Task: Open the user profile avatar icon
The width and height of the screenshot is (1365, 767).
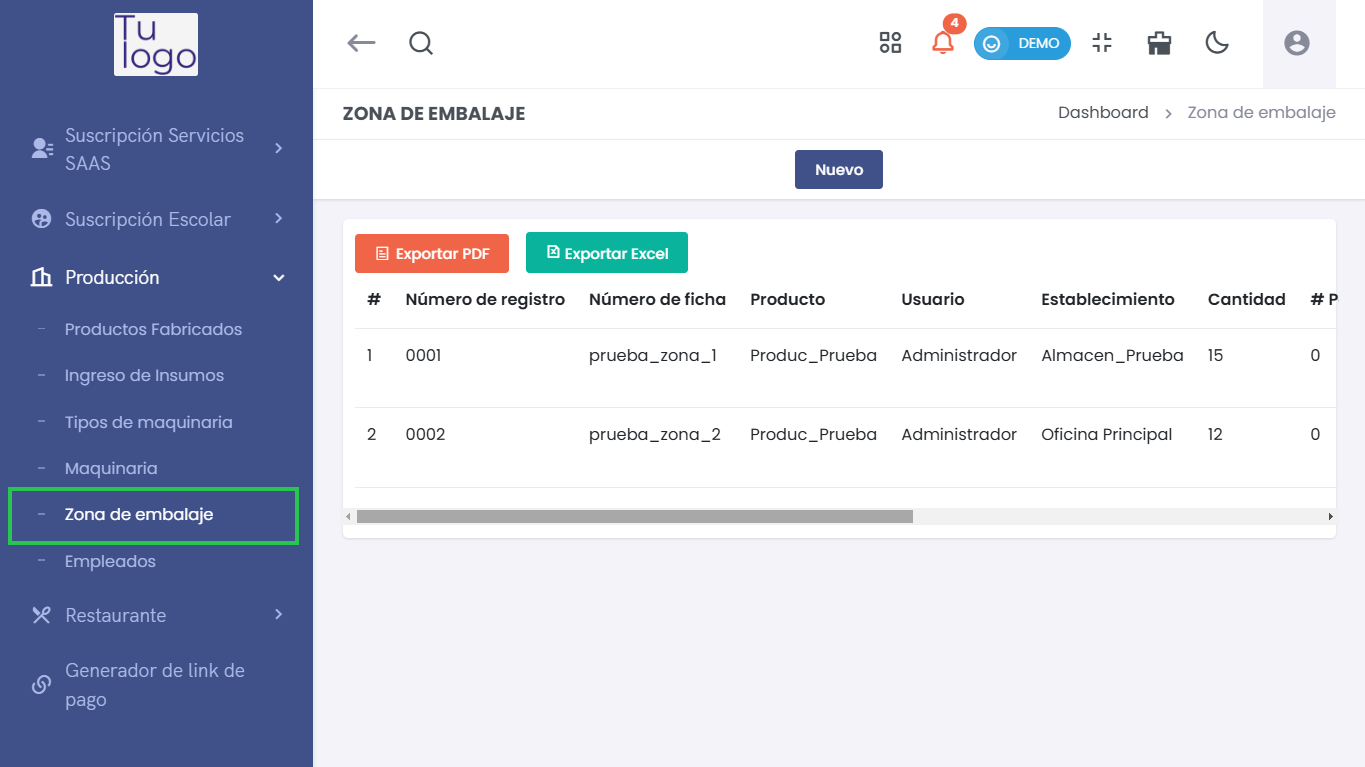Action: point(1297,43)
